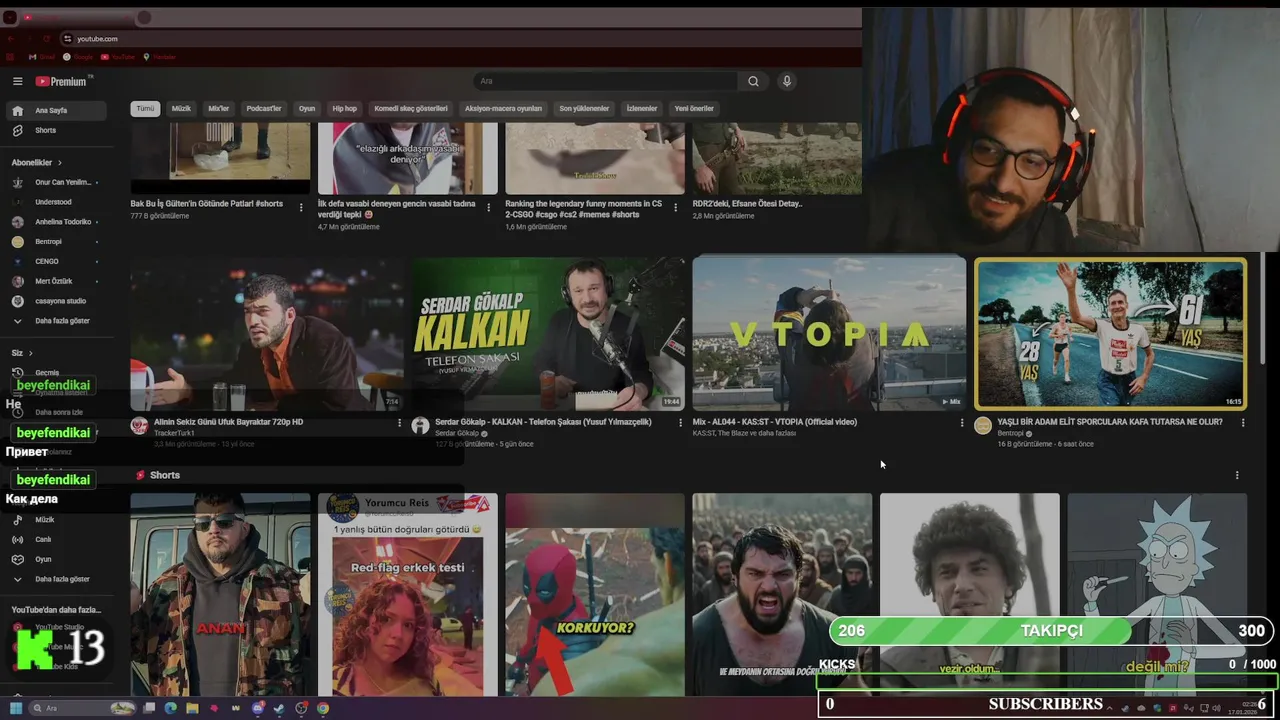Select the 'Komedi skeç gösterileri' chip
This screenshot has height=720, width=1280.
(410, 108)
